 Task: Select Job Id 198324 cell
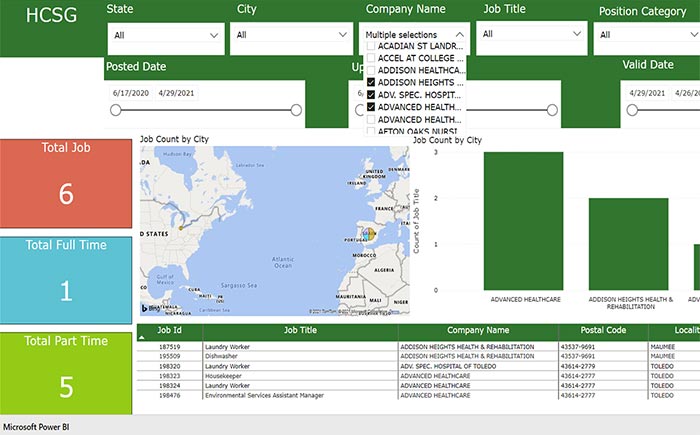170,385
